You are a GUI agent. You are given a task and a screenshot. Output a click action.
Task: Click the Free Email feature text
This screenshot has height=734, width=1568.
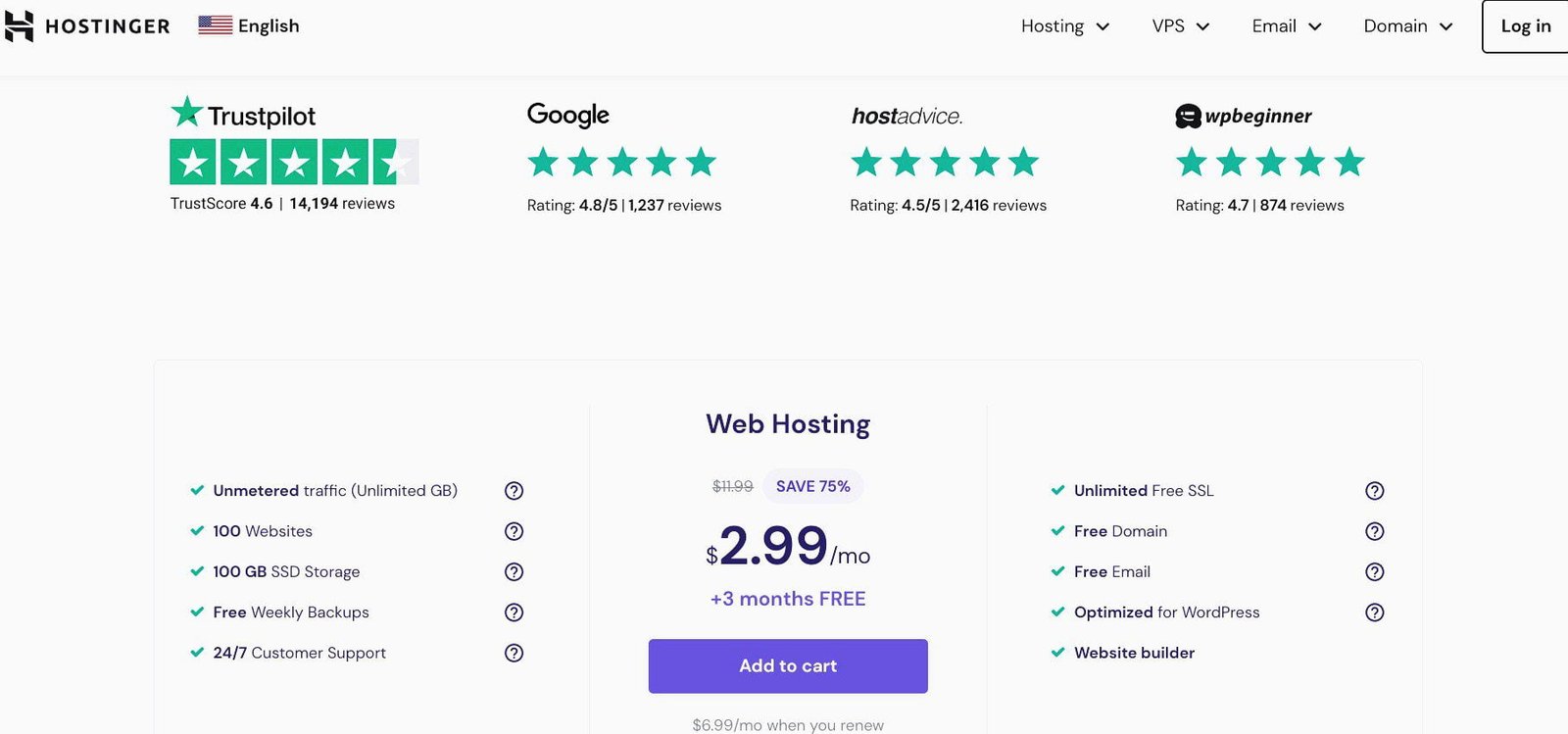[1112, 571]
